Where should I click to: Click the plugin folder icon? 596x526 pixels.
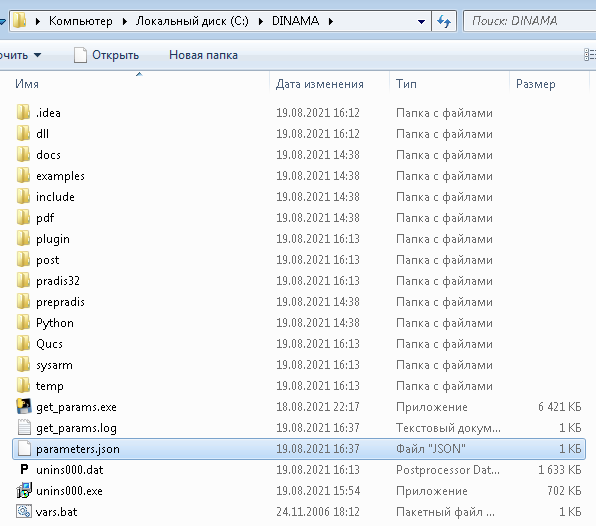[23, 238]
